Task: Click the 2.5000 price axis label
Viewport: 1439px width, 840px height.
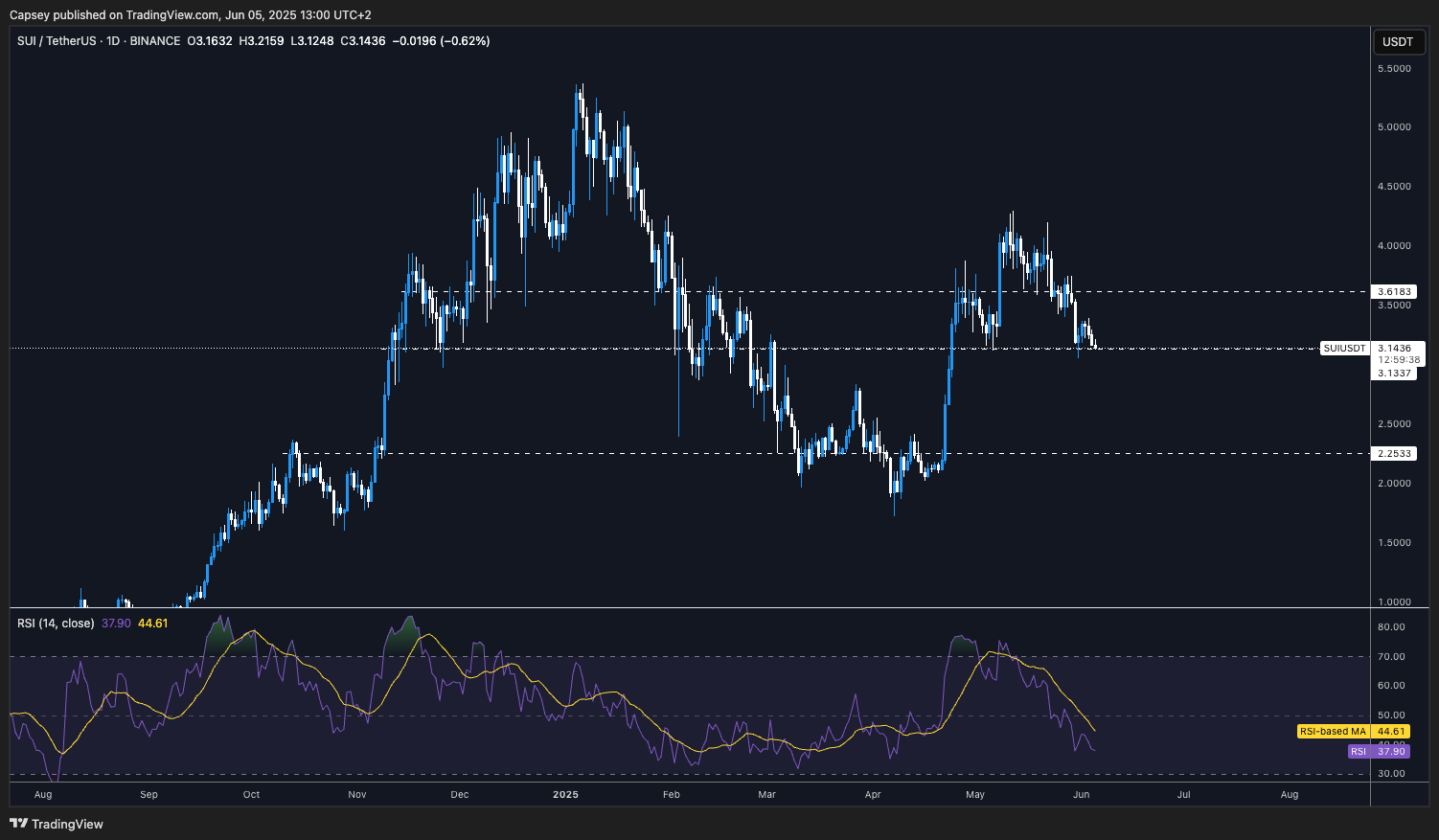Action: click(x=1394, y=424)
